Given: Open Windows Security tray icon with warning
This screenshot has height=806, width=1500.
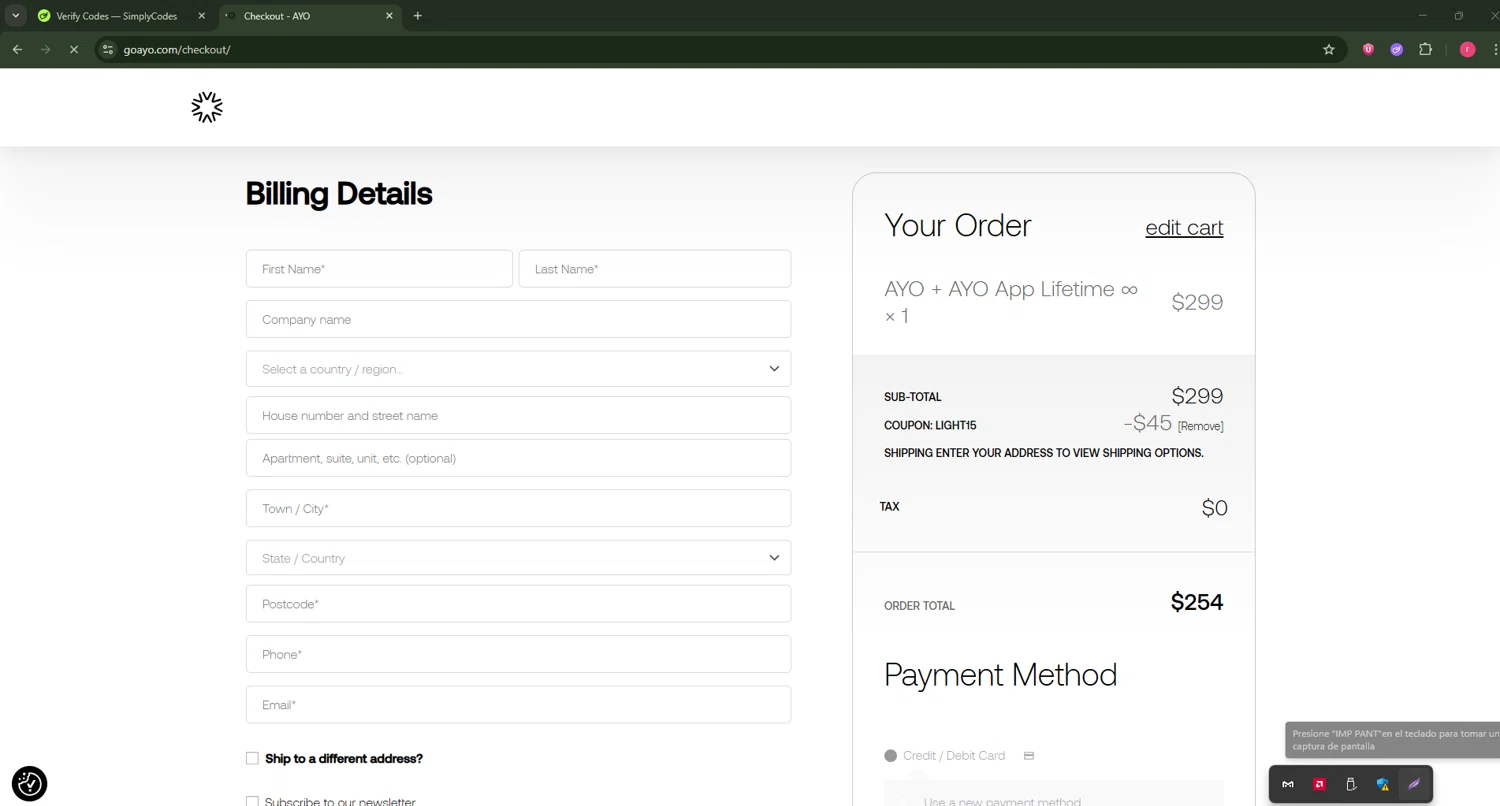Looking at the screenshot, I should click(1383, 785).
